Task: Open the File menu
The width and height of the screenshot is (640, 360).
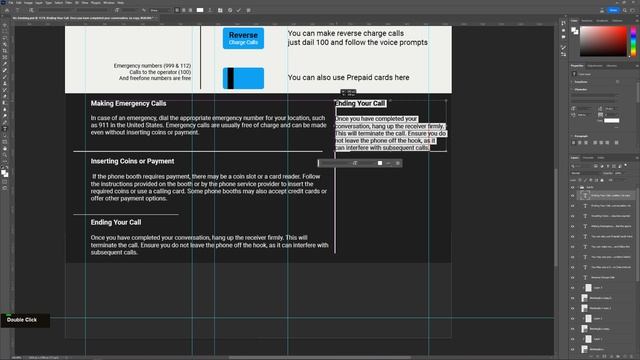Action: tap(11, 2)
